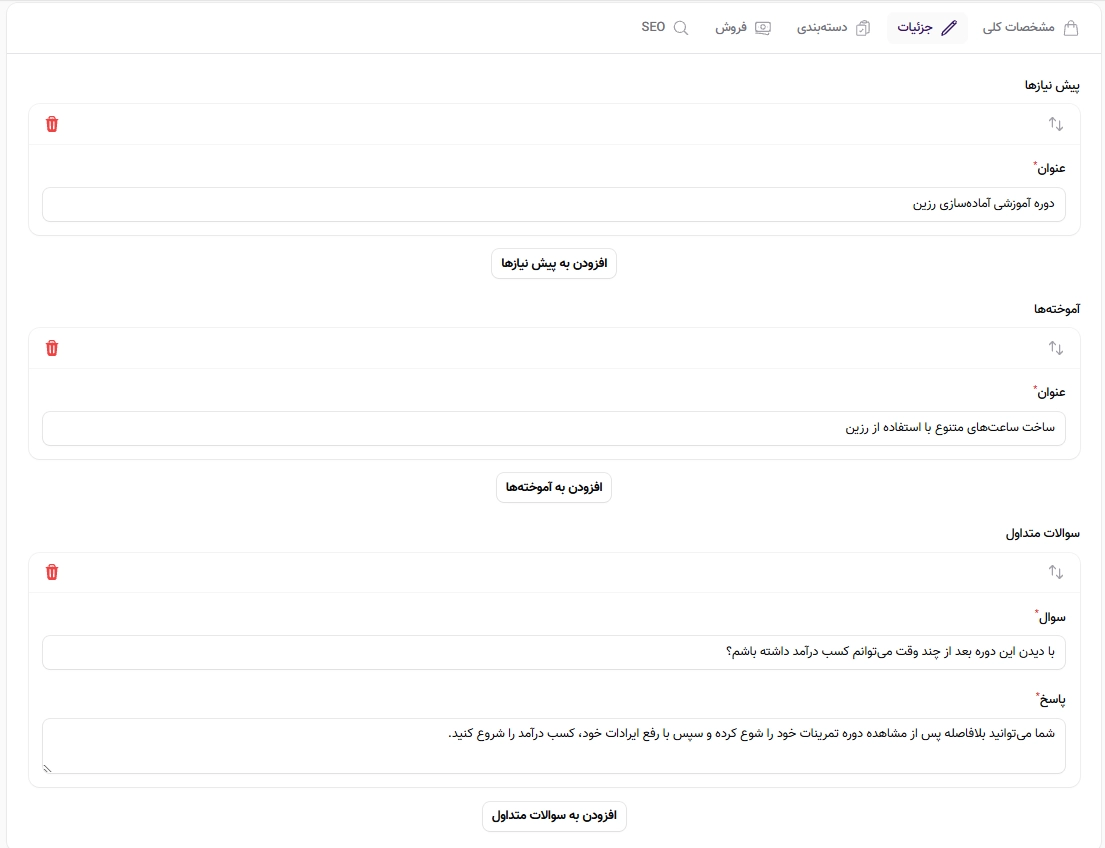Image resolution: width=1105 pixels, height=848 pixels.
Task: Focus the prerequisite عنوان input field
Action: click(554, 204)
